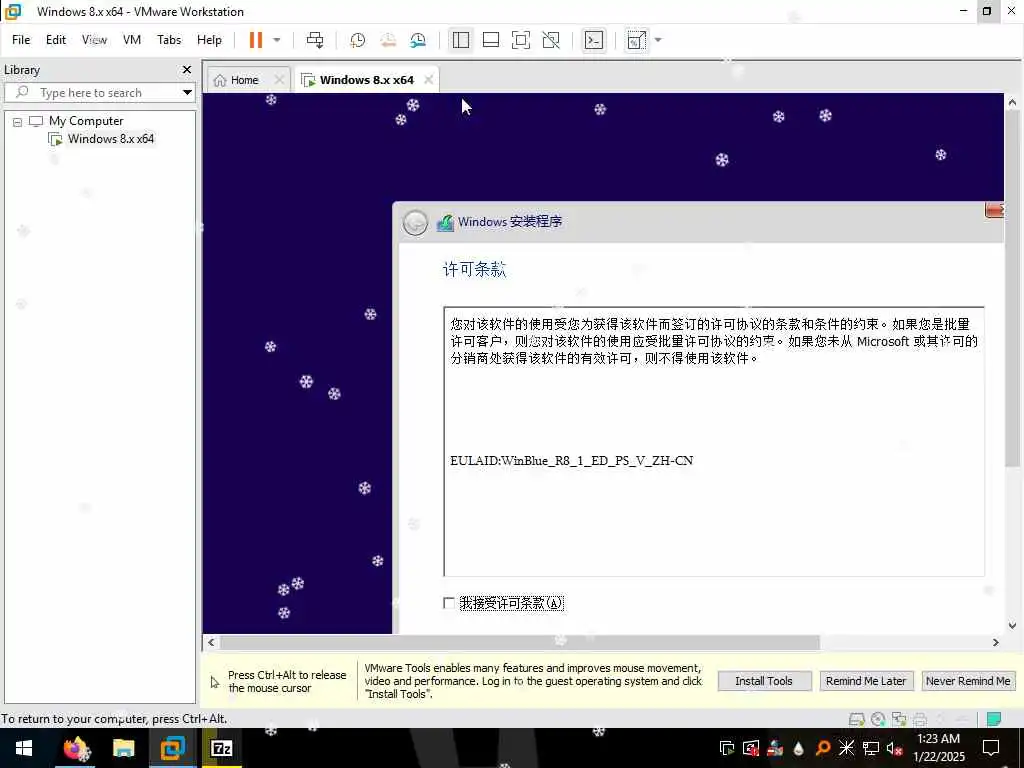This screenshot has height=768, width=1024.
Task: Enter full screen mode icon
Action: [520, 40]
